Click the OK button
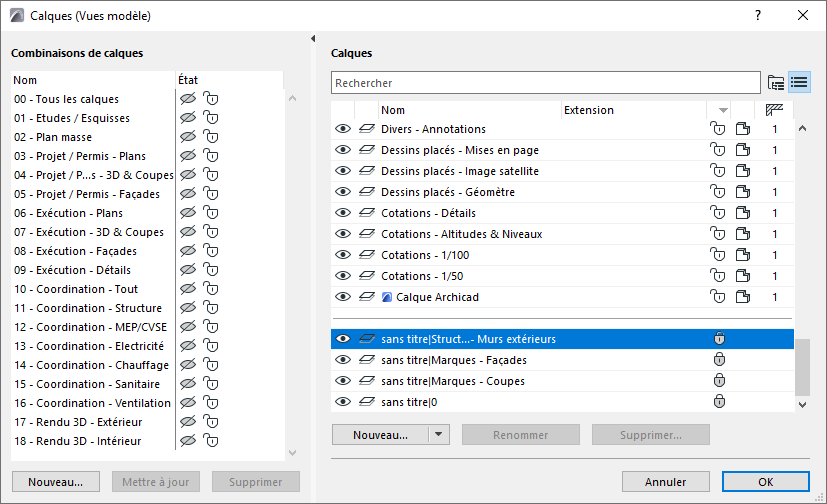Screen dimensions: 827x504 [765, 482]
